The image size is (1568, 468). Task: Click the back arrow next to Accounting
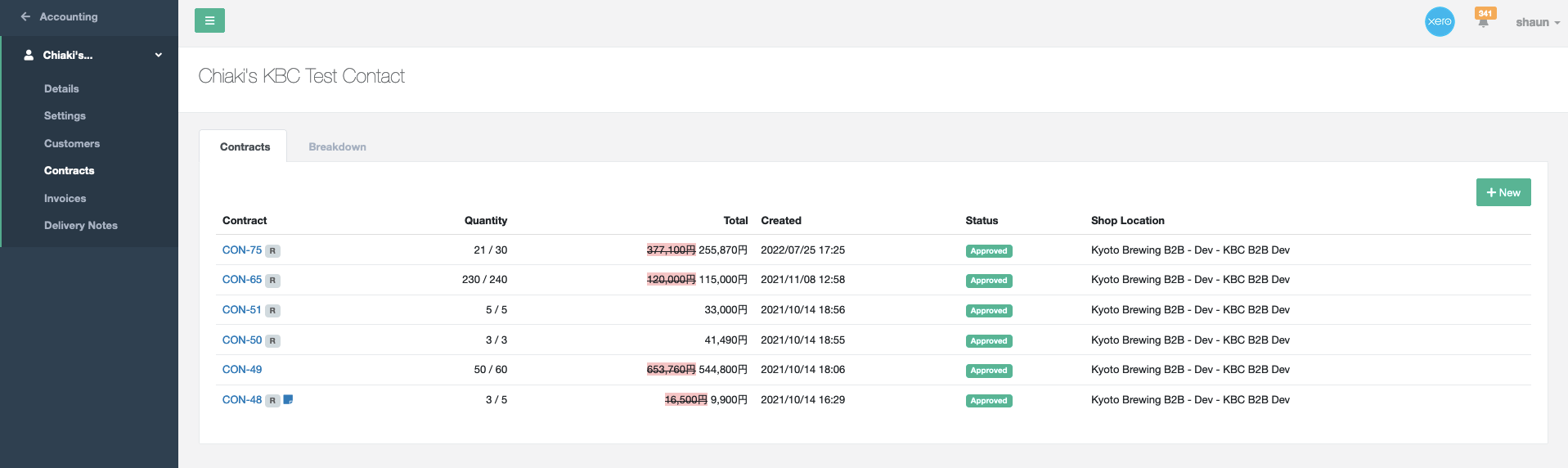pyautogui.click(x=25, y=16)
